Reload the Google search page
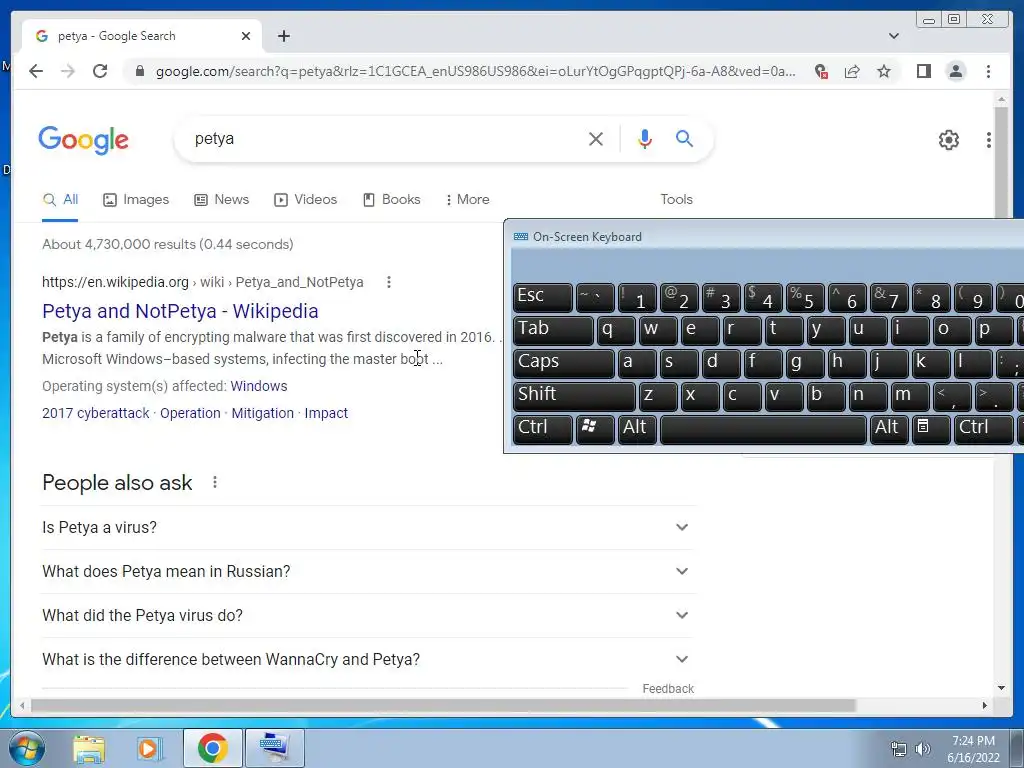The width and height of the screenshot is (1024, 768). 100,71
